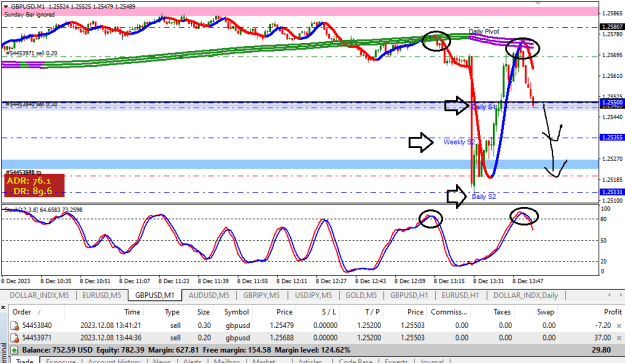Click the Weekly S2 level label

click(x=459, y=142)
